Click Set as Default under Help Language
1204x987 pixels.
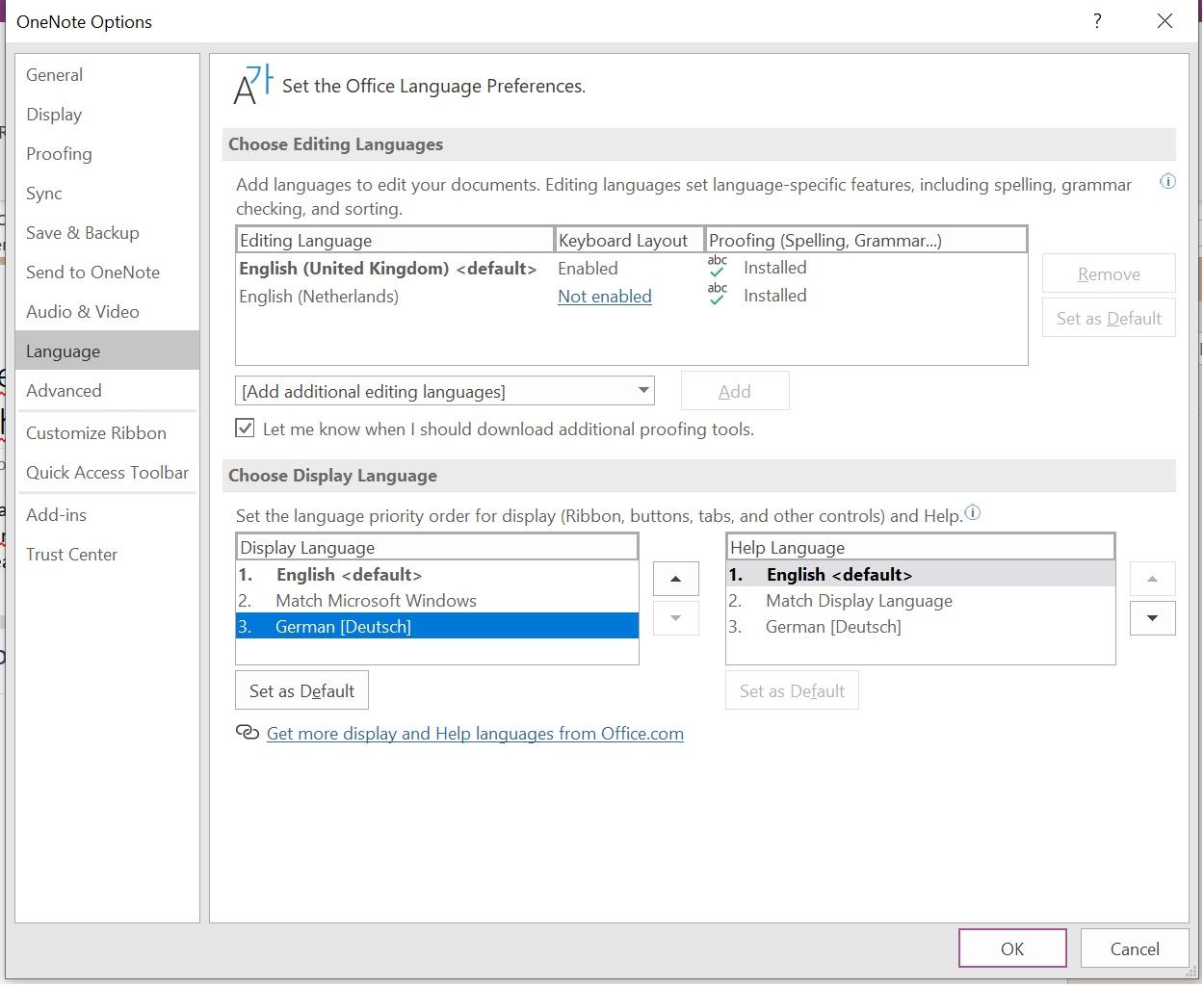792,690
